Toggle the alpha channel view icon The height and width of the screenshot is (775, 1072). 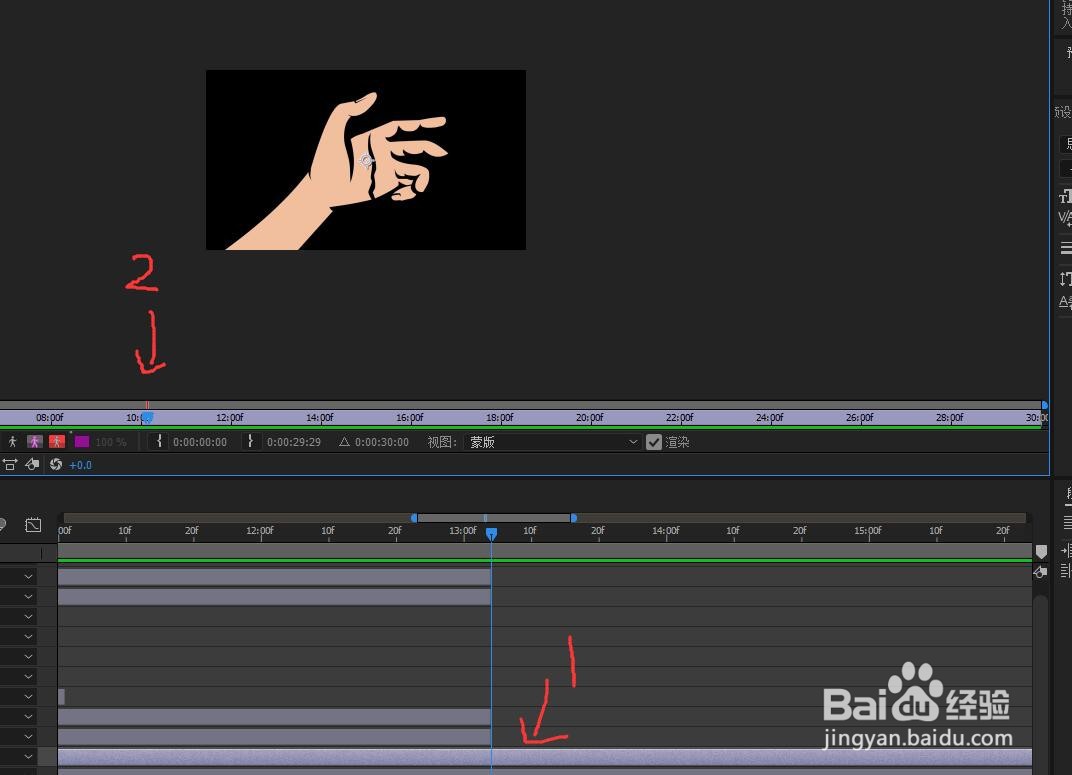point(12,442)
